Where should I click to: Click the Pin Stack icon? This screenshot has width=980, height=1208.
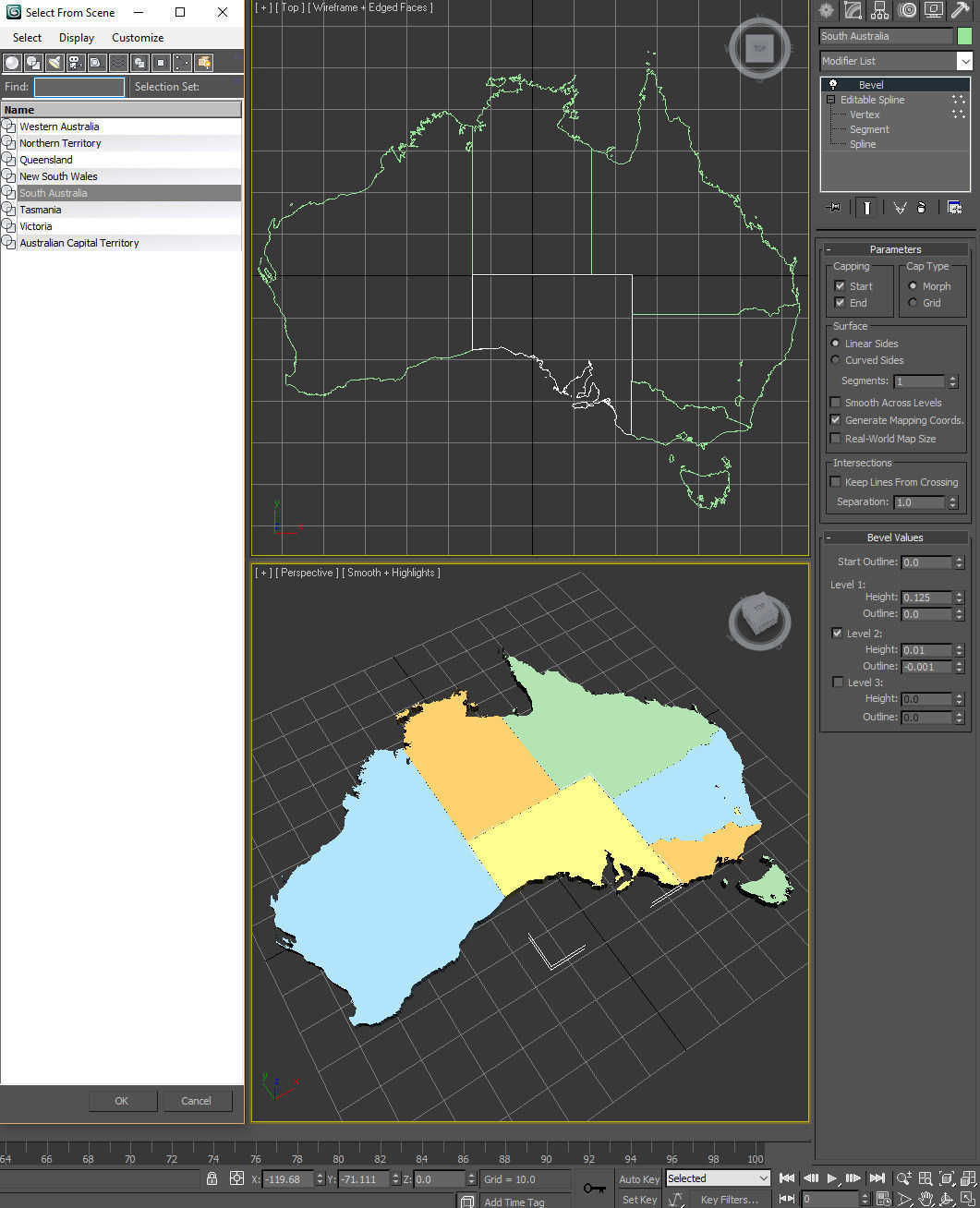point(834,208)
